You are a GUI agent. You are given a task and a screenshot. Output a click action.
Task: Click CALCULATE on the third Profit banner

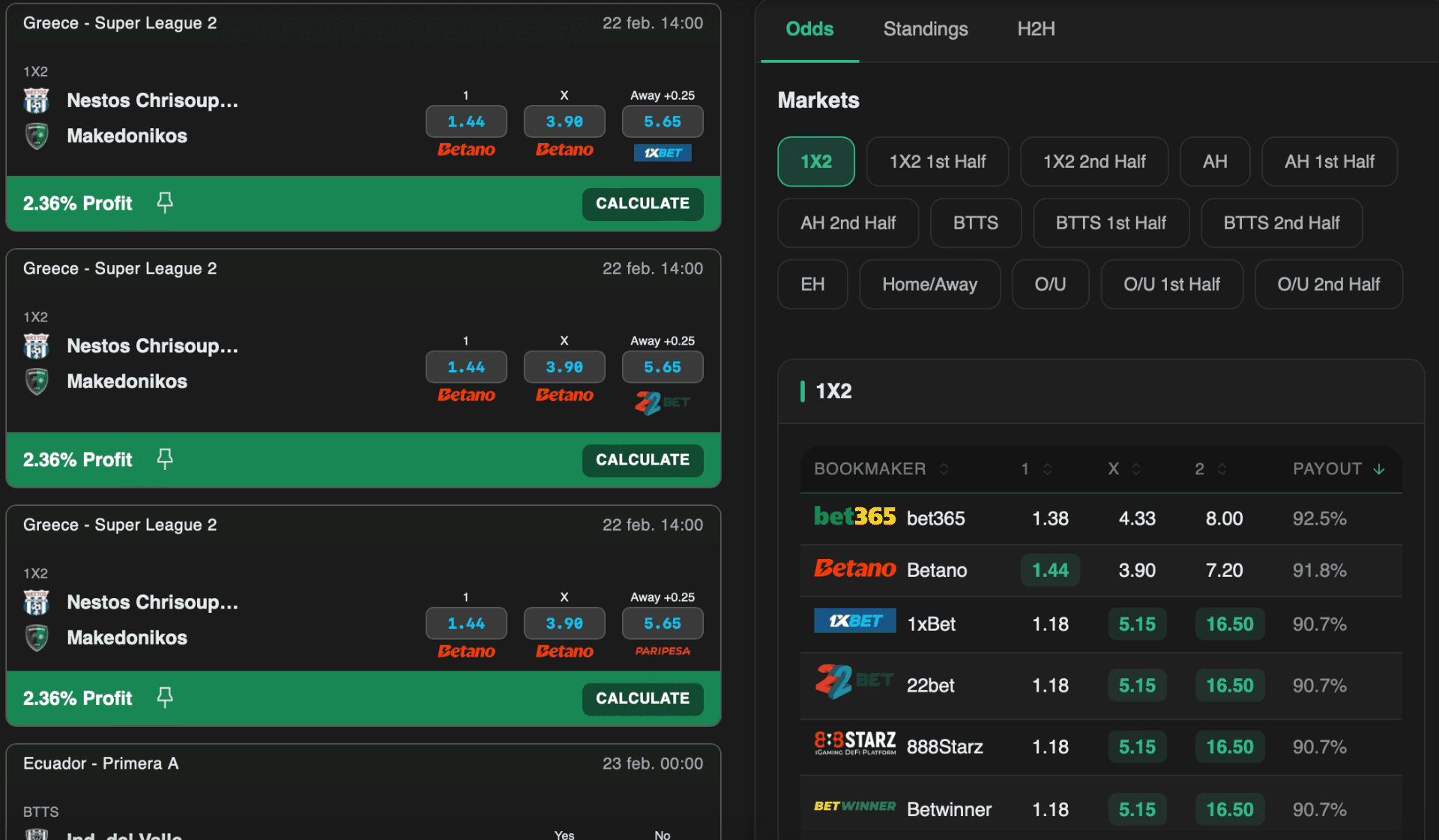[642, 698]
